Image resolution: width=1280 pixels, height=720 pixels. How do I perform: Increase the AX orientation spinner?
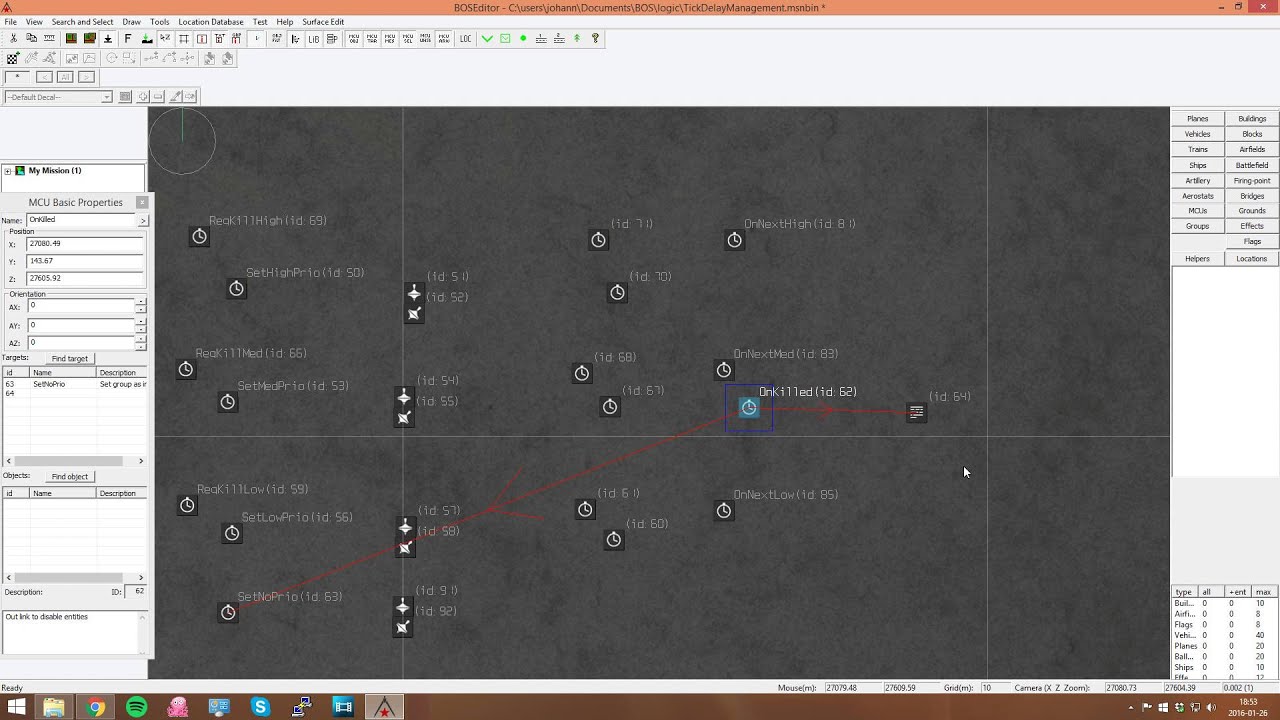pyautogui.click(x=141, y=303)
